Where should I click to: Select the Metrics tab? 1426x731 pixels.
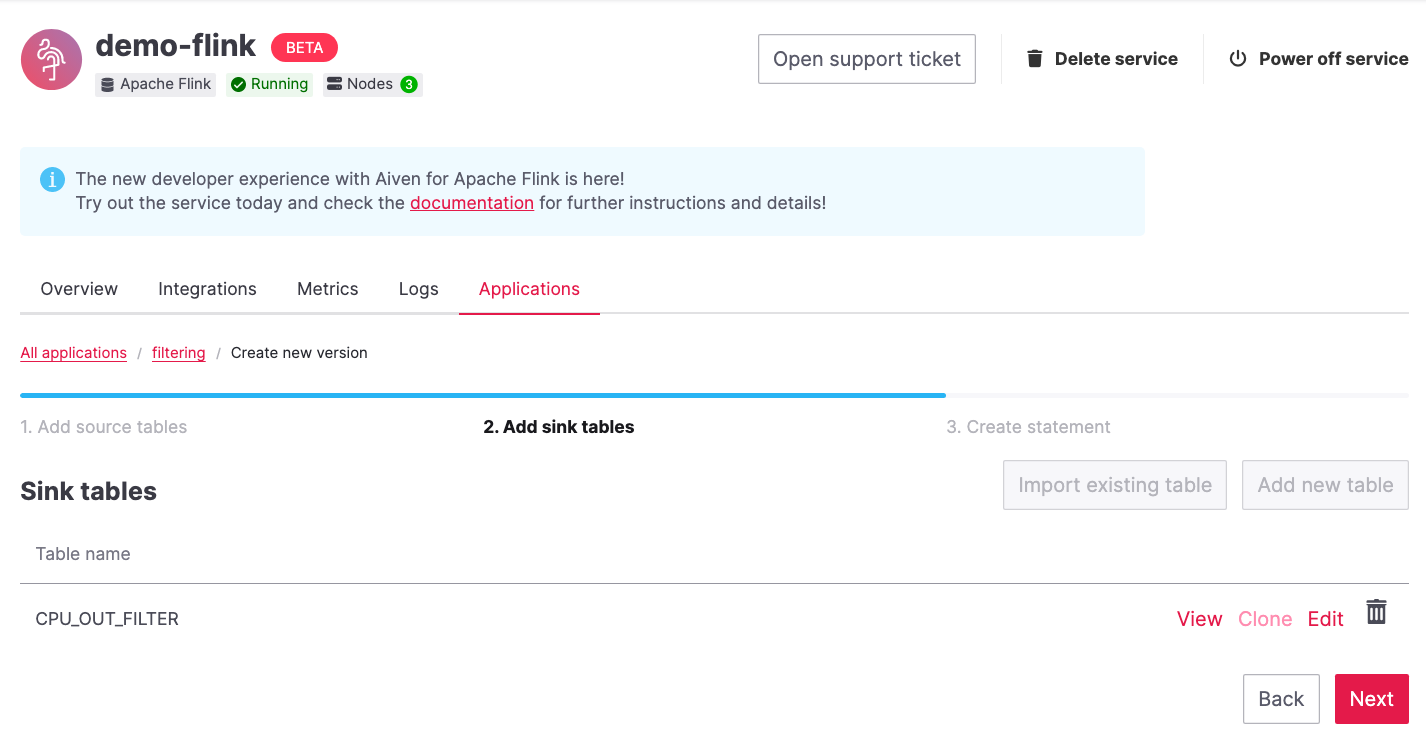click(x=327, y=289)
